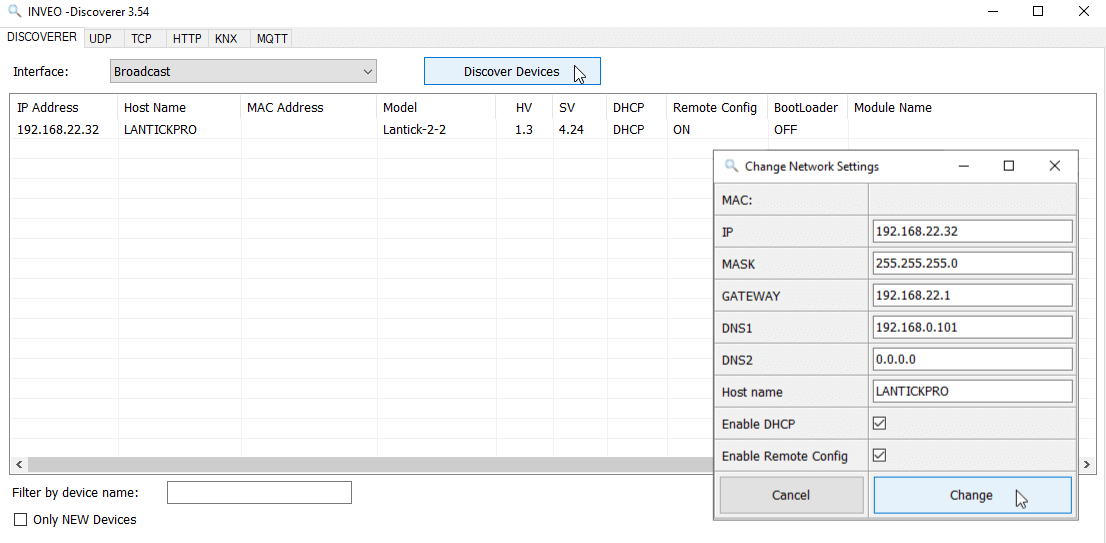The image size is (1106, 543).
Task: Click the INVEO Discoverer magnifier title icon
Action: [x=14, y=11]
